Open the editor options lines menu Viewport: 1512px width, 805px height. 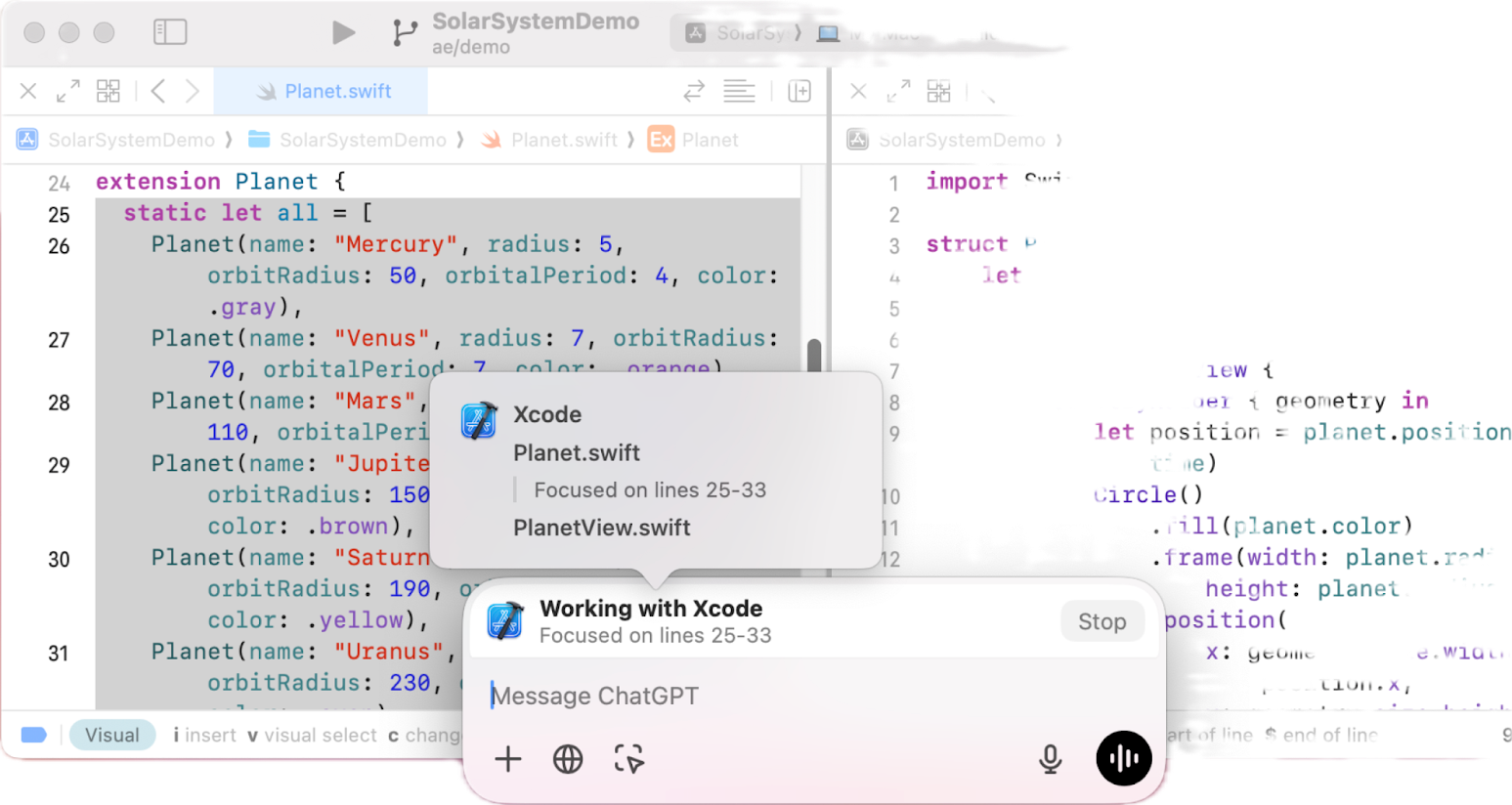739,91
